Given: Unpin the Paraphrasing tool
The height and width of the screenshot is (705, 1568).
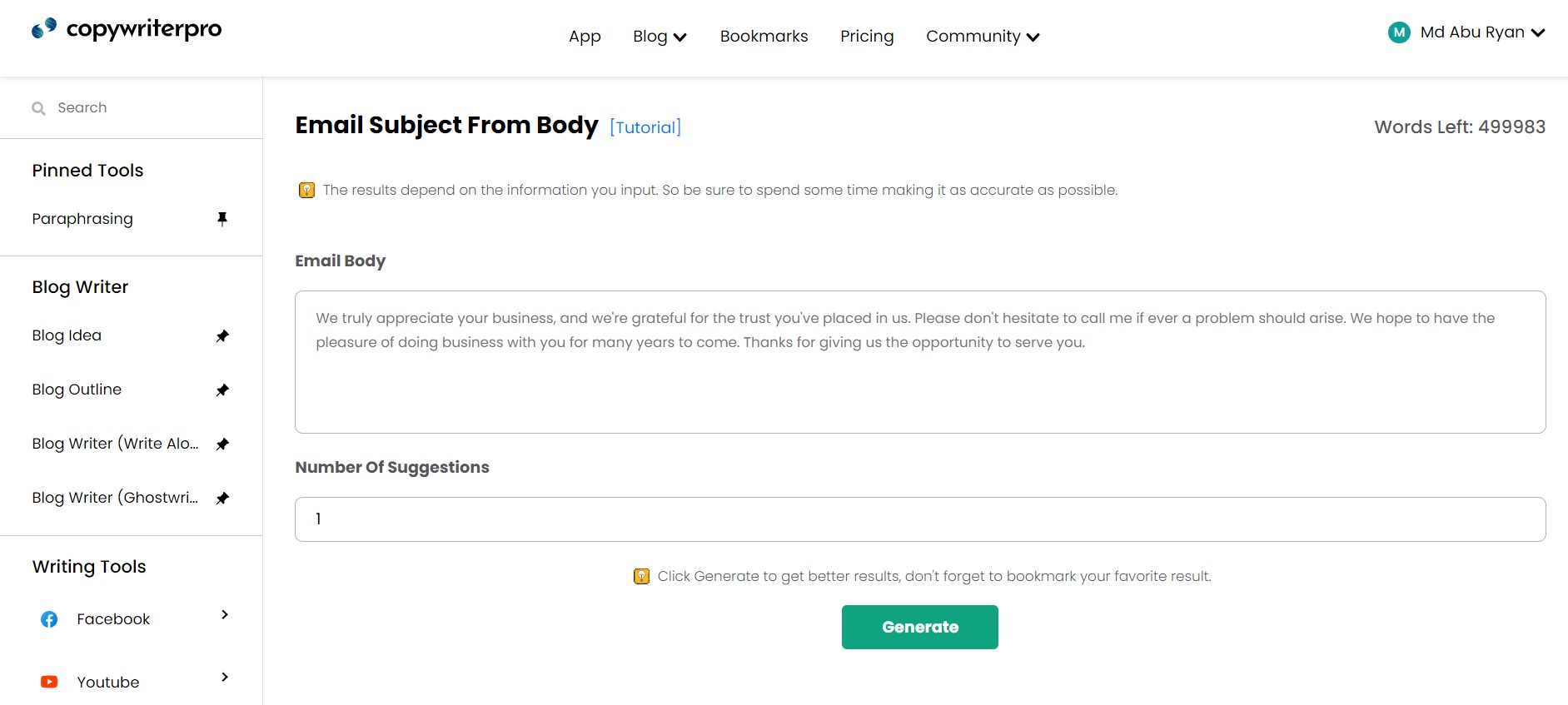Looking at the screenshot, I should tap(222, 219).
